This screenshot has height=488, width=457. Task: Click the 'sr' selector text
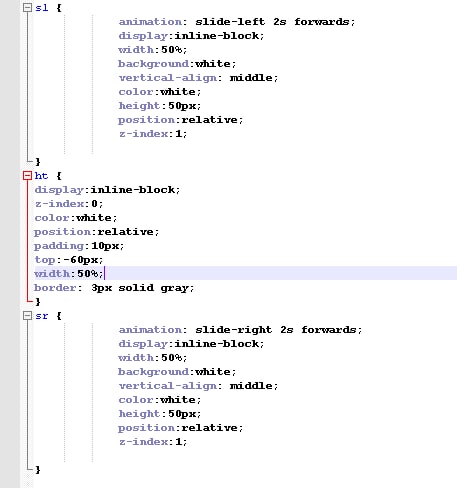pyautogui.click(x=42, y=316)
